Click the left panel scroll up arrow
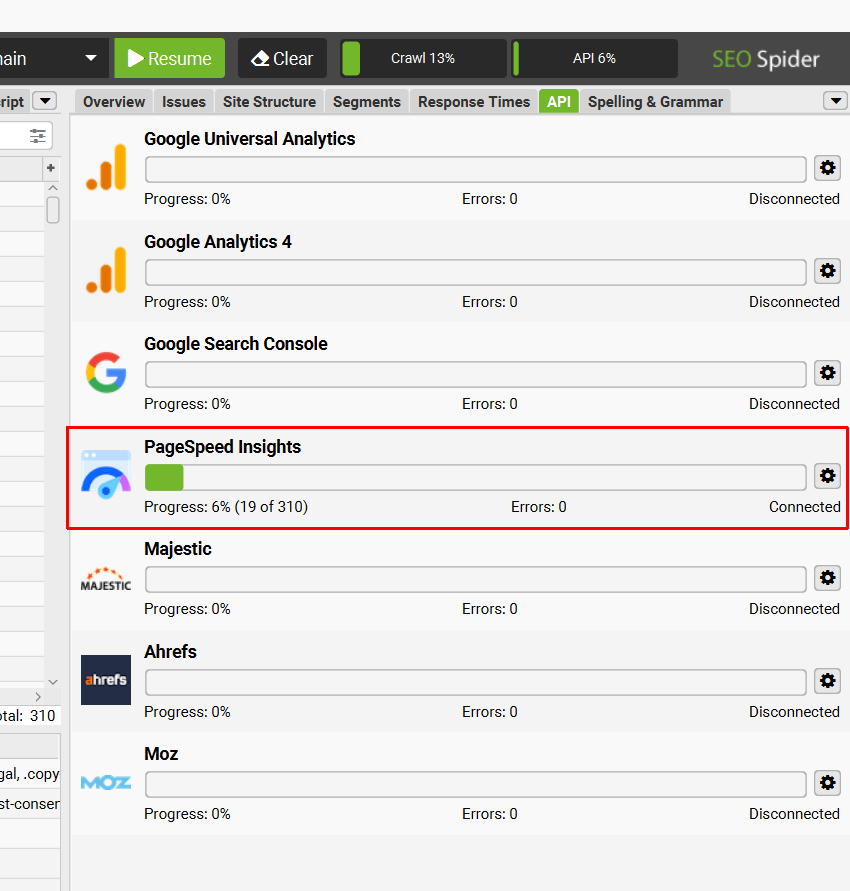850x891 pixels. [x=53, y=188]
